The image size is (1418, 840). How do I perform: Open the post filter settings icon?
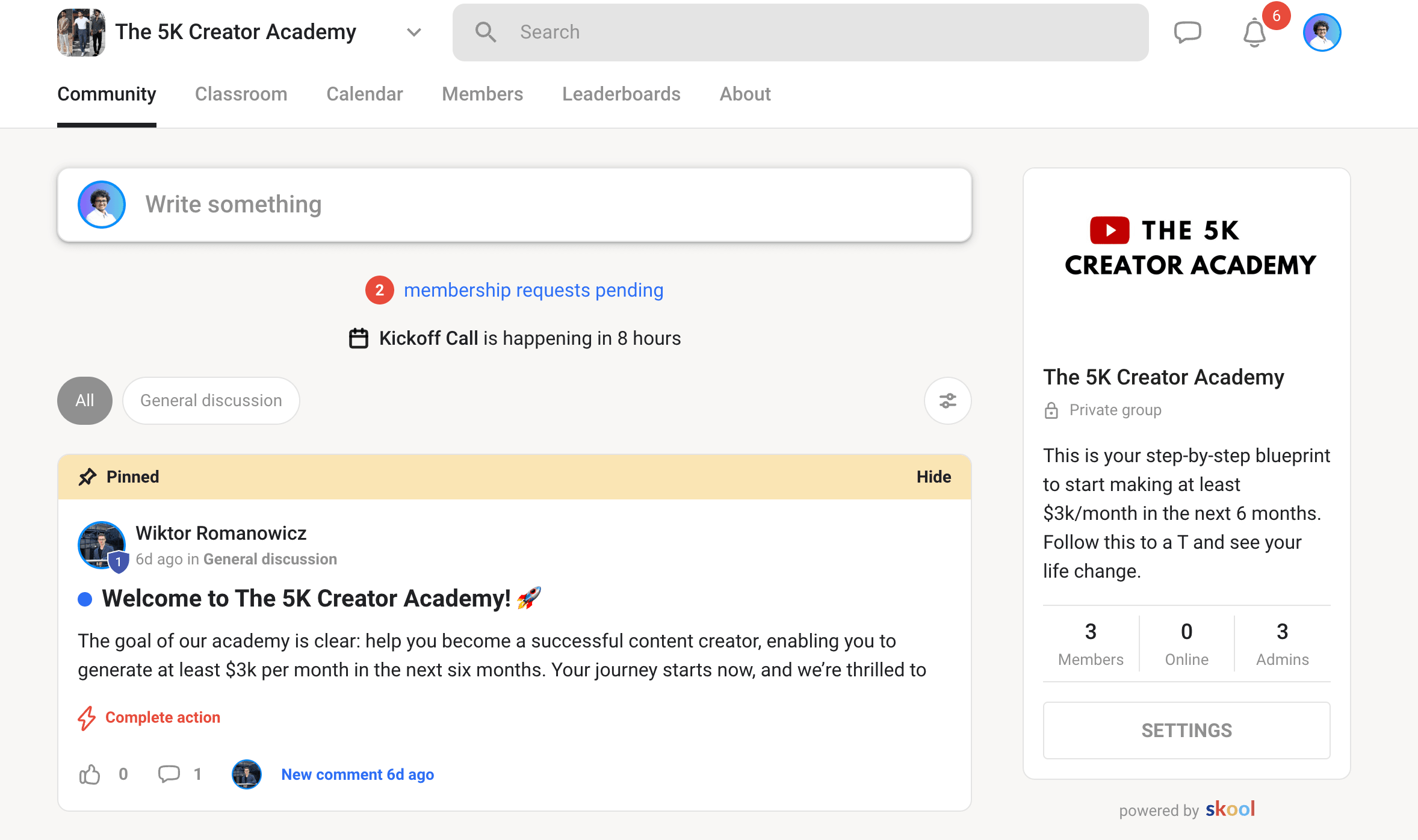pyautogui.click(x=947, y=401)
